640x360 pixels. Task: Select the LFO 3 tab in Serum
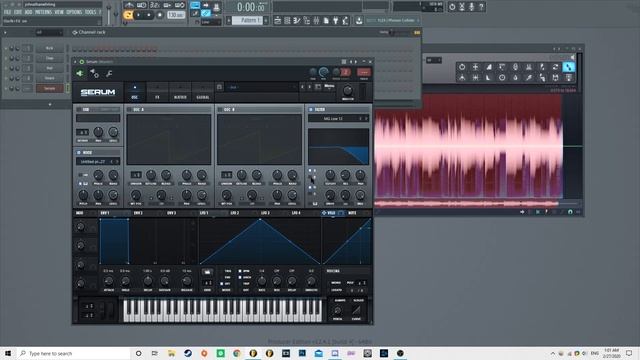(265, 213)
